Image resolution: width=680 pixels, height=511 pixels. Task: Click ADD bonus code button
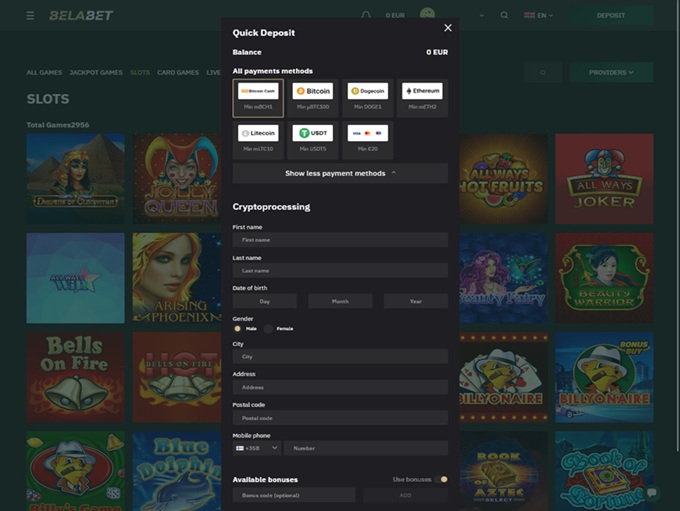(405, 495)
